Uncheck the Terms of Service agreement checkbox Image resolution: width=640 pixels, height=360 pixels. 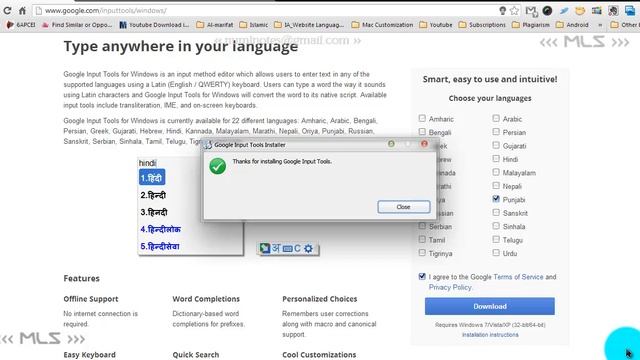422,276
